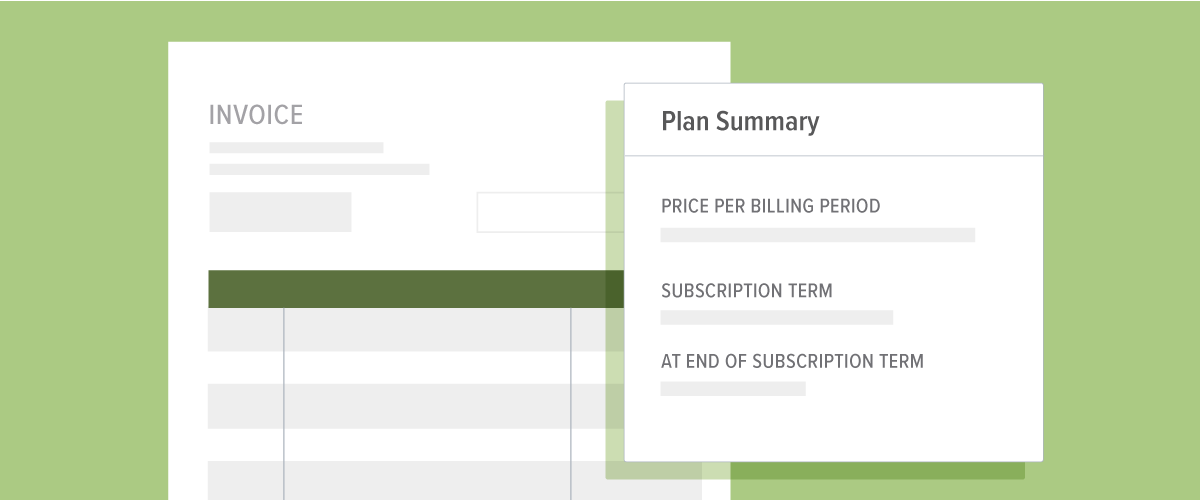Select the SUBSCRIPTION TERM label
Image resolution: width=1200 pixels, height=500 pixels.
[747, 291]
